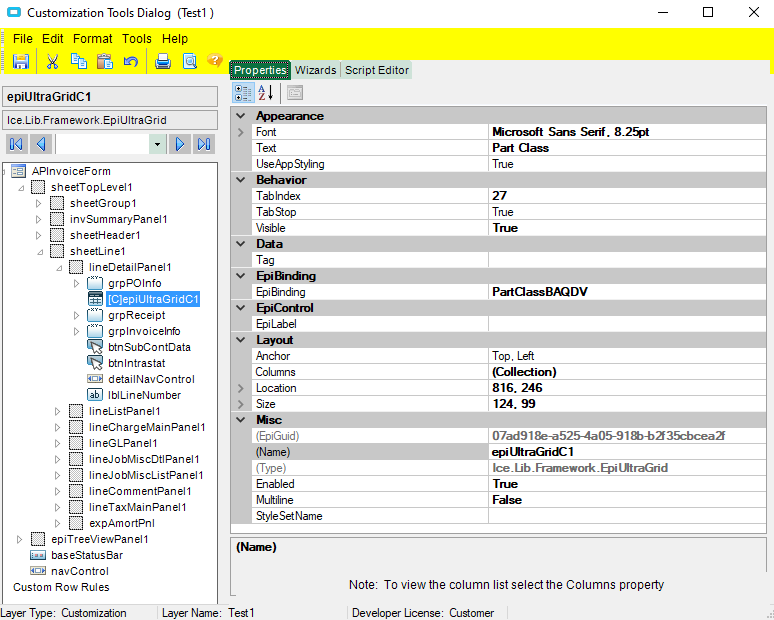Viewport: 774px width, 620px height.
Task: Go to last control navigation button
Action: tap(204, 144)
